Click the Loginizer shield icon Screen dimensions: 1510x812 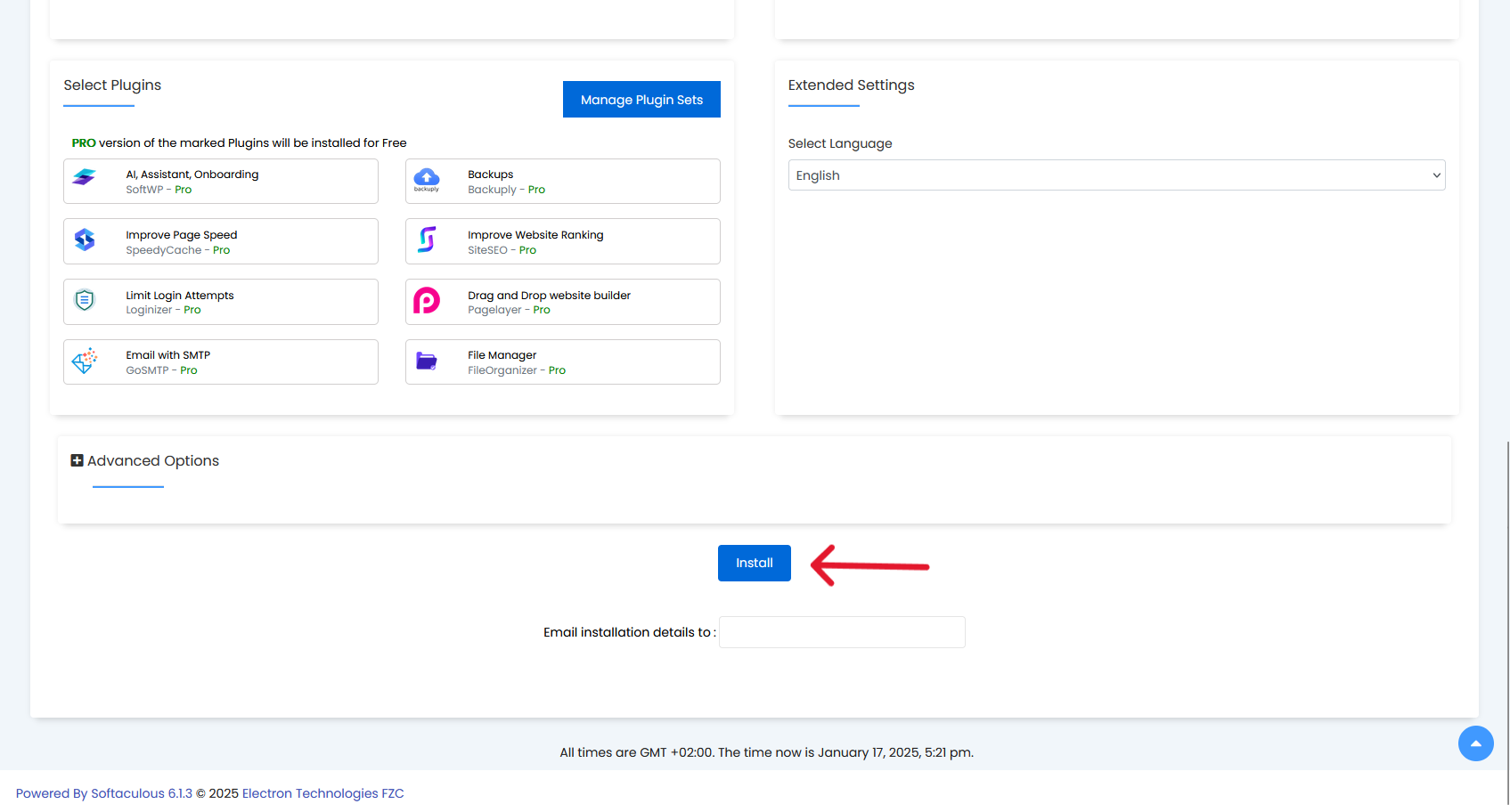85,300
